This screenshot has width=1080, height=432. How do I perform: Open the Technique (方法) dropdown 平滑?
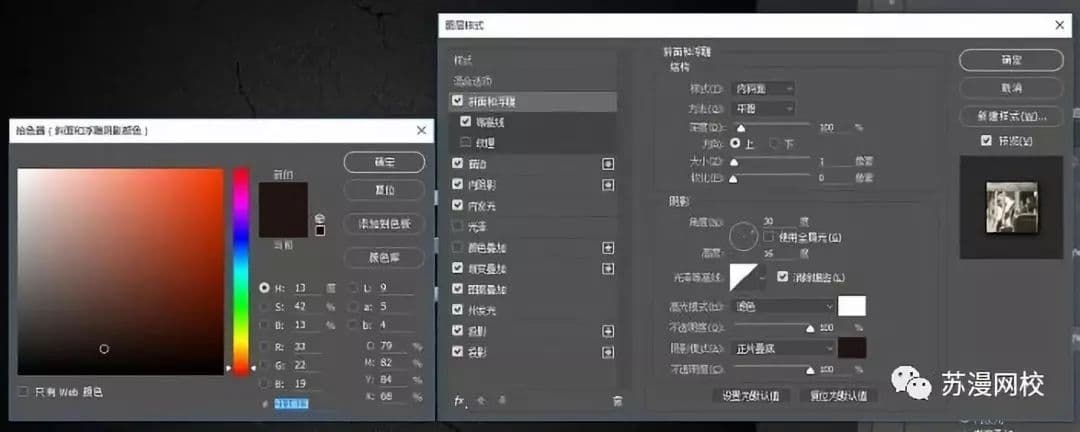click(x=764, y=108)
